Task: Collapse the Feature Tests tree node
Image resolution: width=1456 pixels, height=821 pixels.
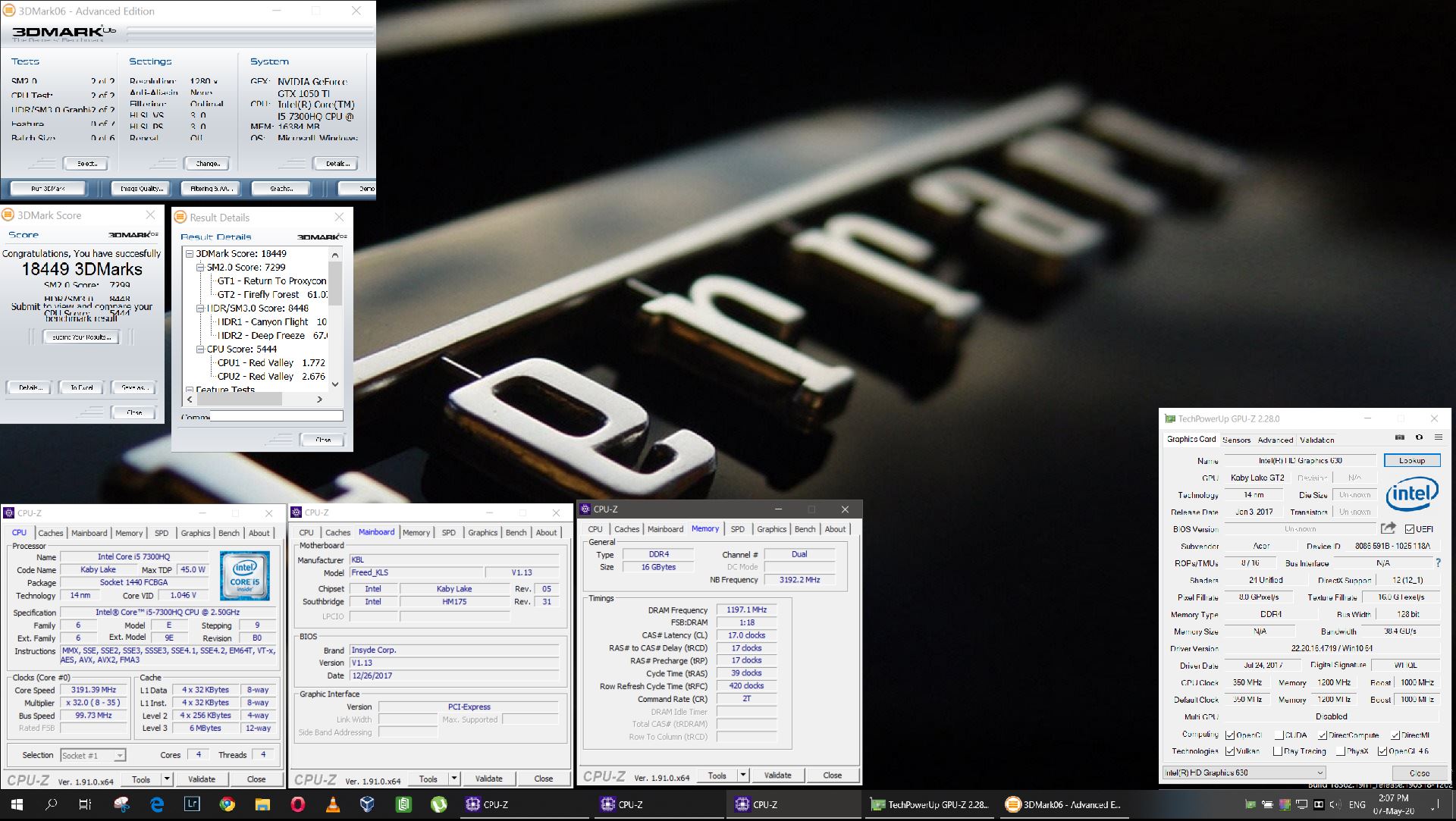Action: click(x=190, y=390)
